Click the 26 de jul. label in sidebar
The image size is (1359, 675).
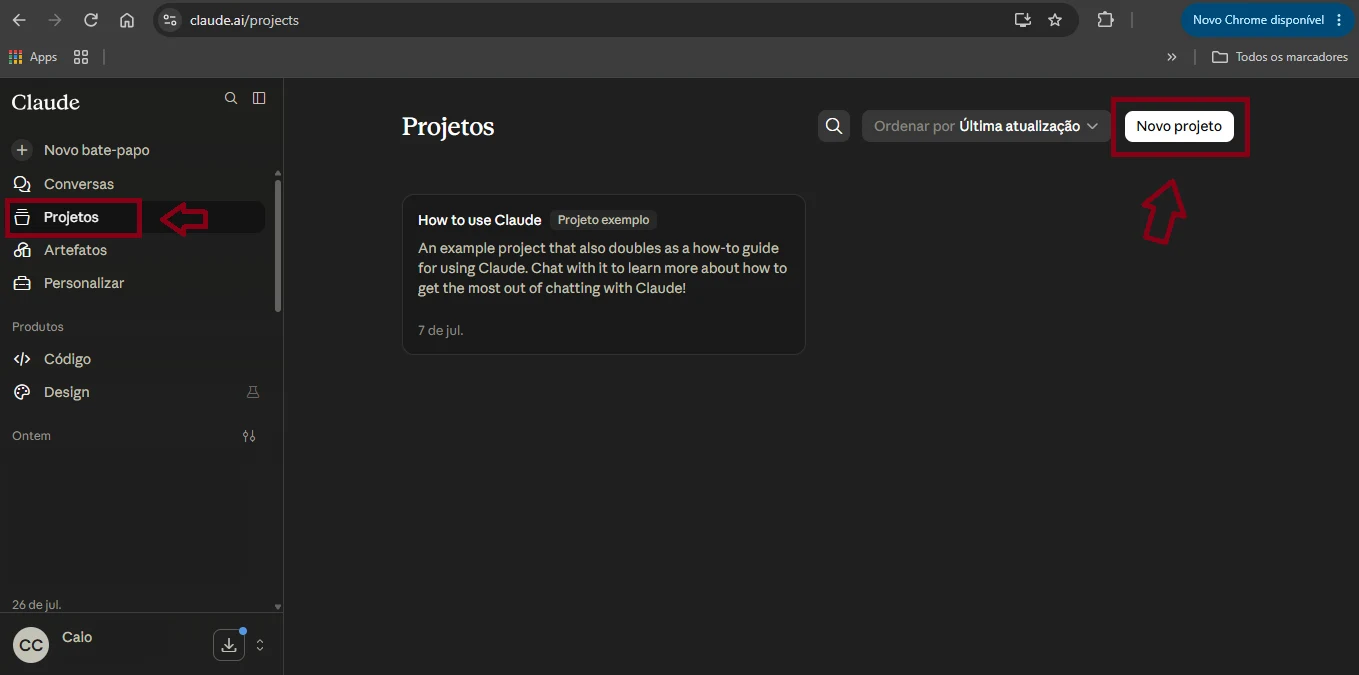pyautogui.click(x=36, y=605)
